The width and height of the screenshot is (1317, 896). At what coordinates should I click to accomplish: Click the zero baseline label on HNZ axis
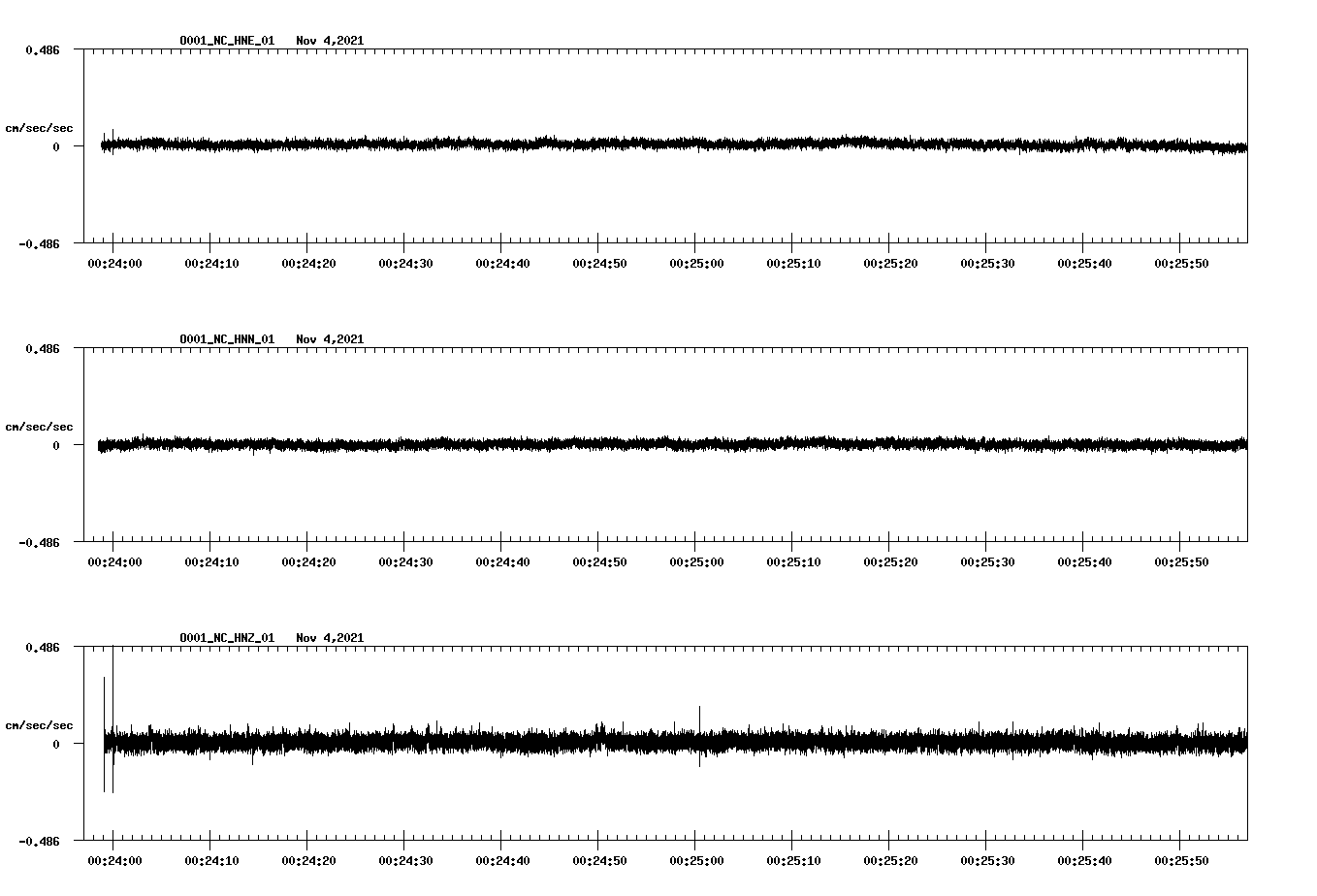[x=56, y=744]
